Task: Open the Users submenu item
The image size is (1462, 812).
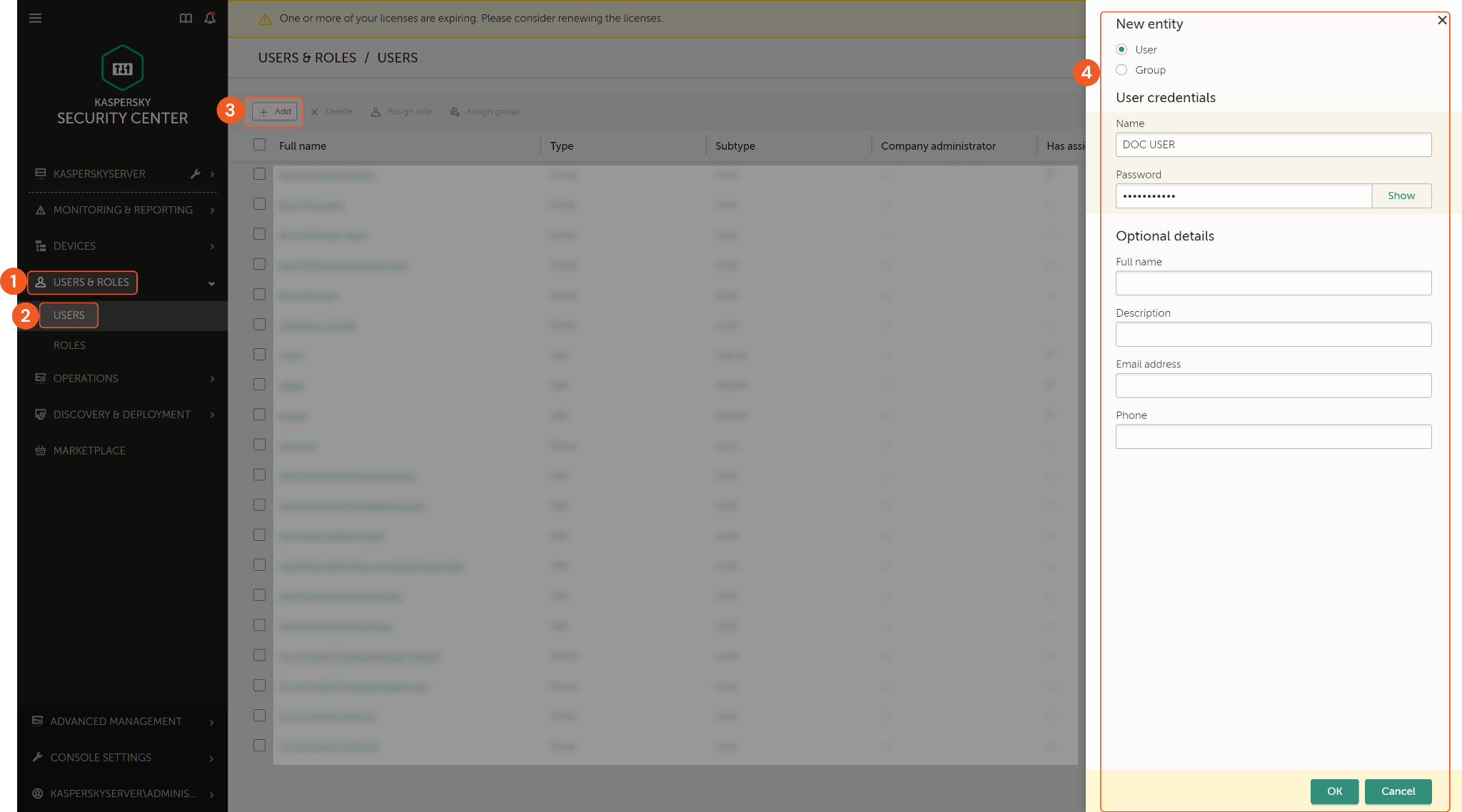Action: 69,315
